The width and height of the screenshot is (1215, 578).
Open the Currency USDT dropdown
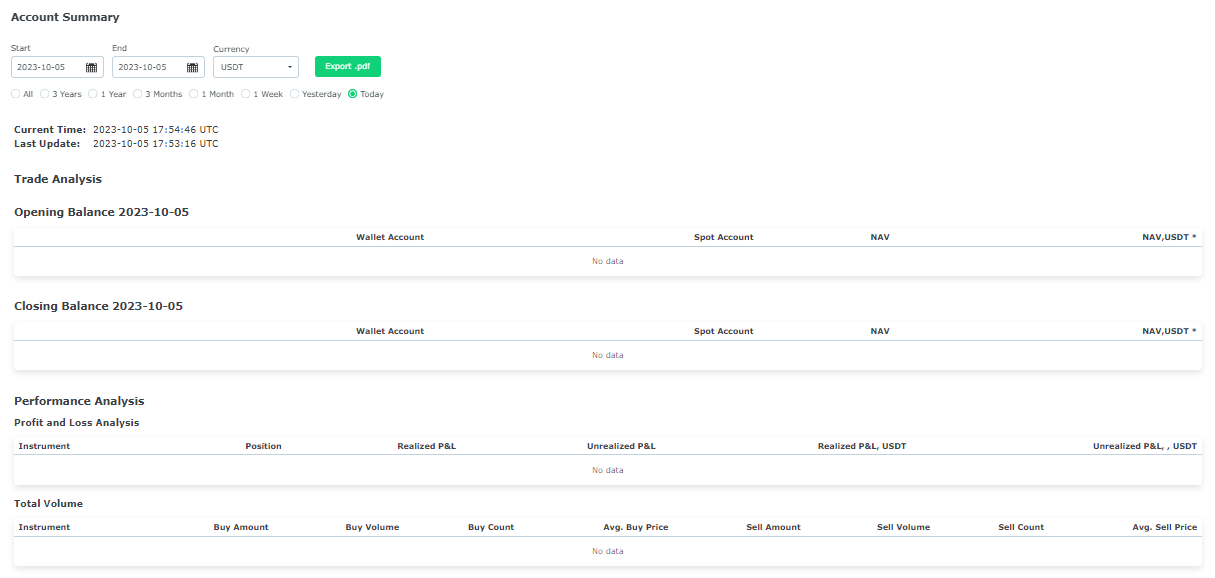(x=256, y=67)
